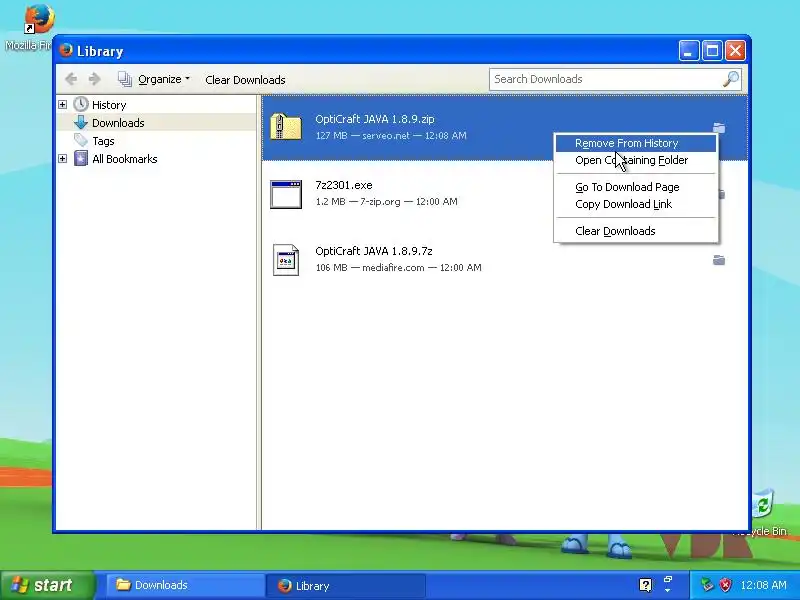Click the Firefox icon in Library title bar
Viewport: 800px width, 600px height.
coord(66,51)
